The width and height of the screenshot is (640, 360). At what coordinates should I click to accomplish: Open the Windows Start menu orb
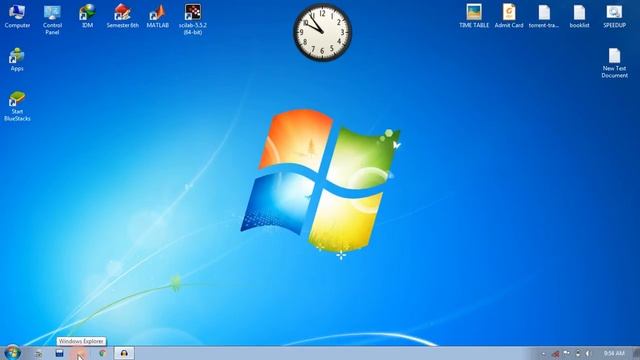click(x=12, y=353)
